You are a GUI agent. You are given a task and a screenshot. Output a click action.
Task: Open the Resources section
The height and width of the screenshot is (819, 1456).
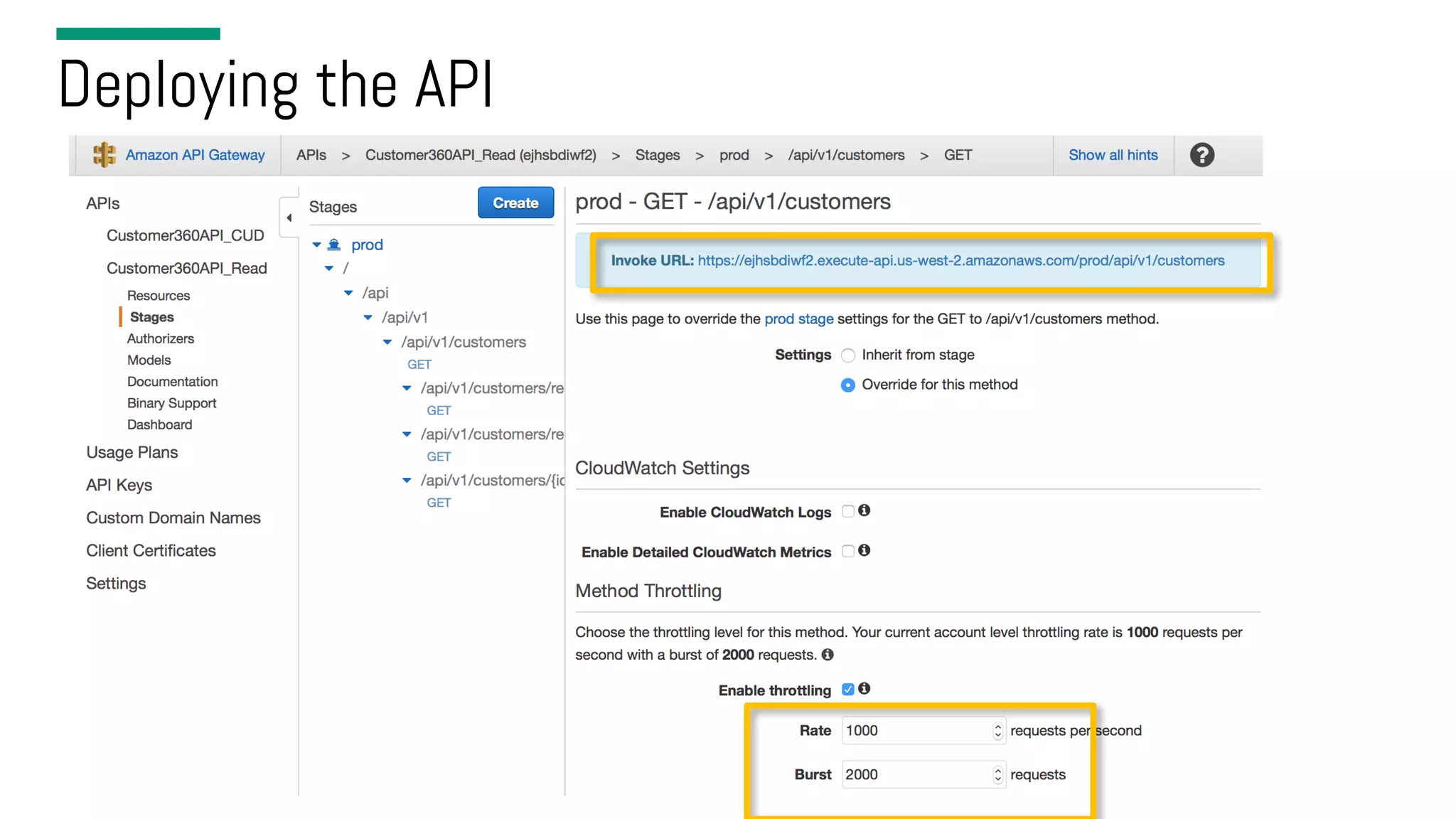pos(159,296)
